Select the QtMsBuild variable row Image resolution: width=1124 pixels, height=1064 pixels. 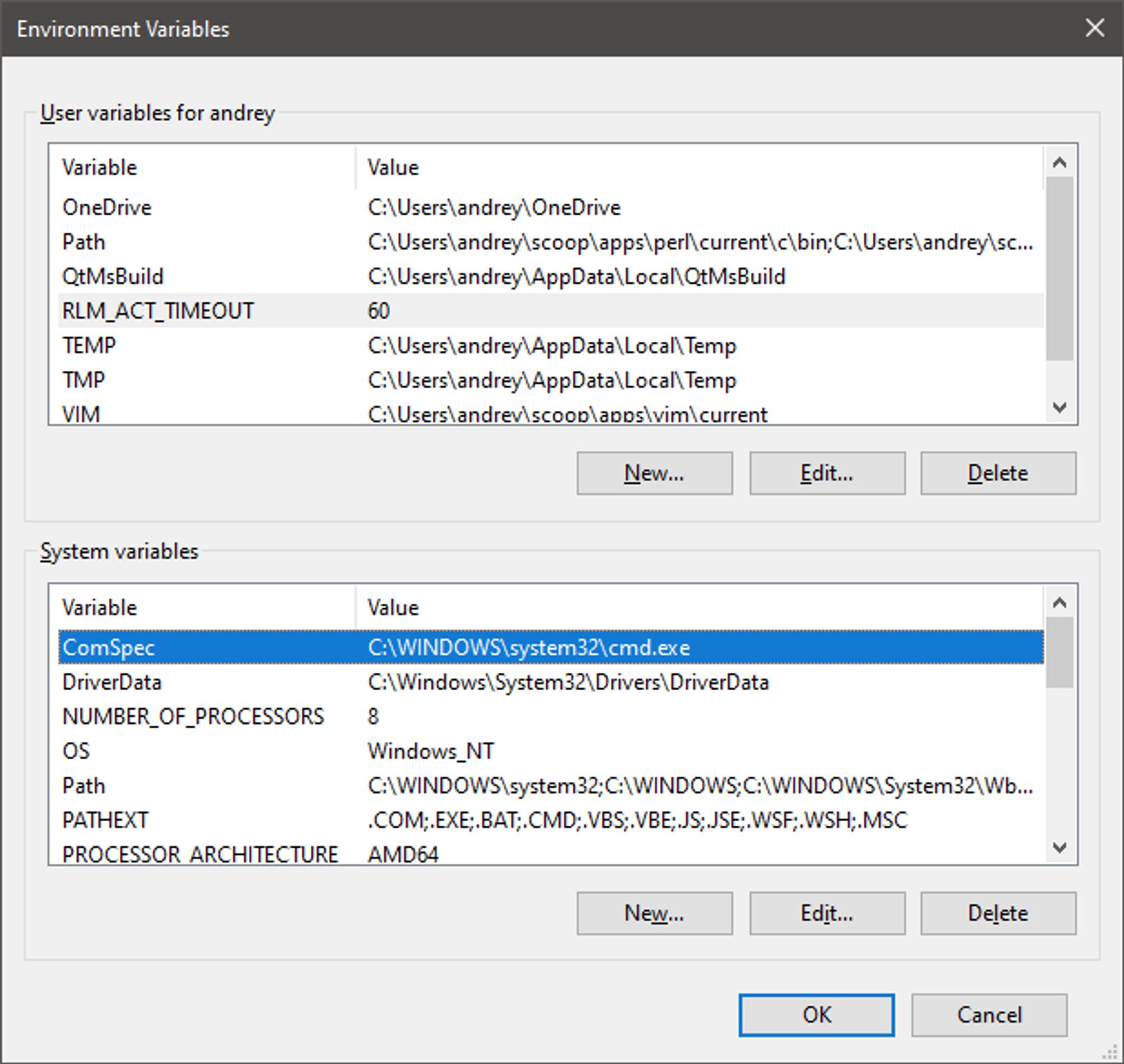pyautogui.click(x=551, y=277)
